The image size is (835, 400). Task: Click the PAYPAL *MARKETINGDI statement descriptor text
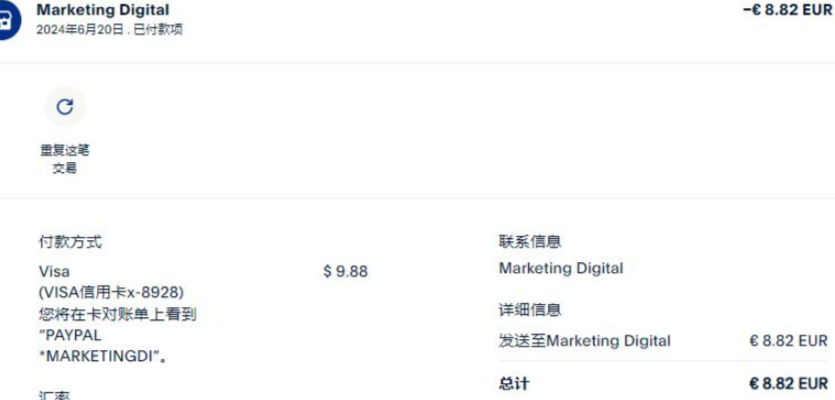pyautogui.click(x=99, y=346)
